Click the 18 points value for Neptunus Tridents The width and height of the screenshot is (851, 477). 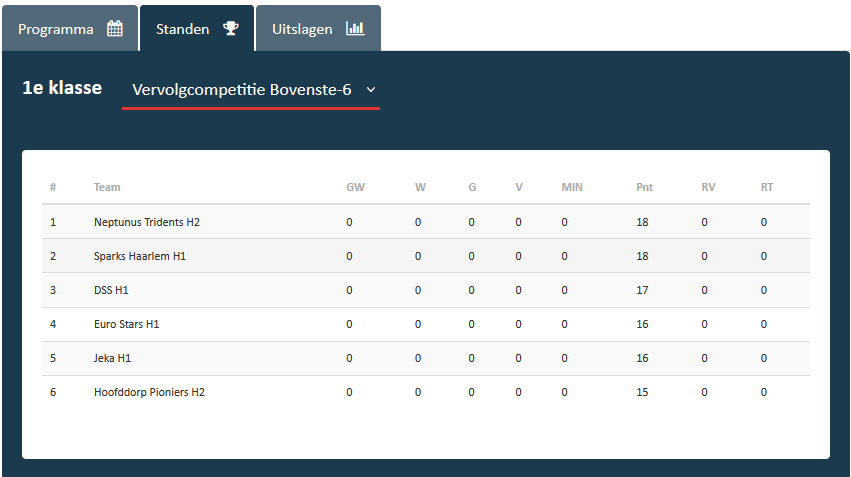pyautogui.click(x=642, y=222)
